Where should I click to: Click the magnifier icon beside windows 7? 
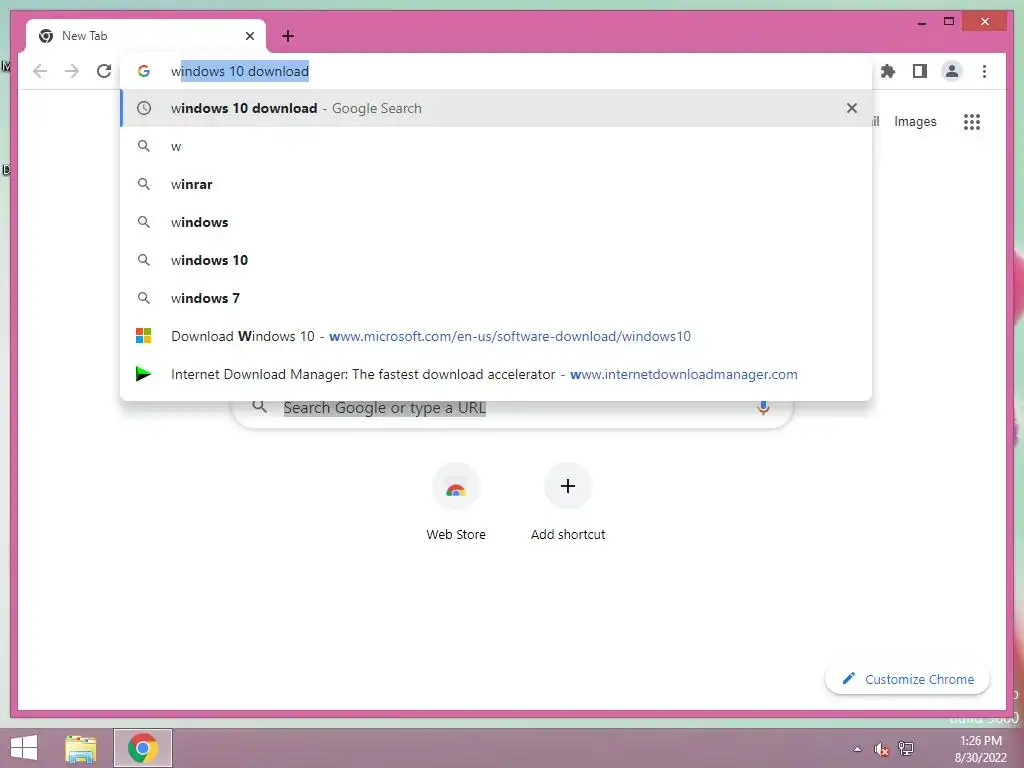144,298
